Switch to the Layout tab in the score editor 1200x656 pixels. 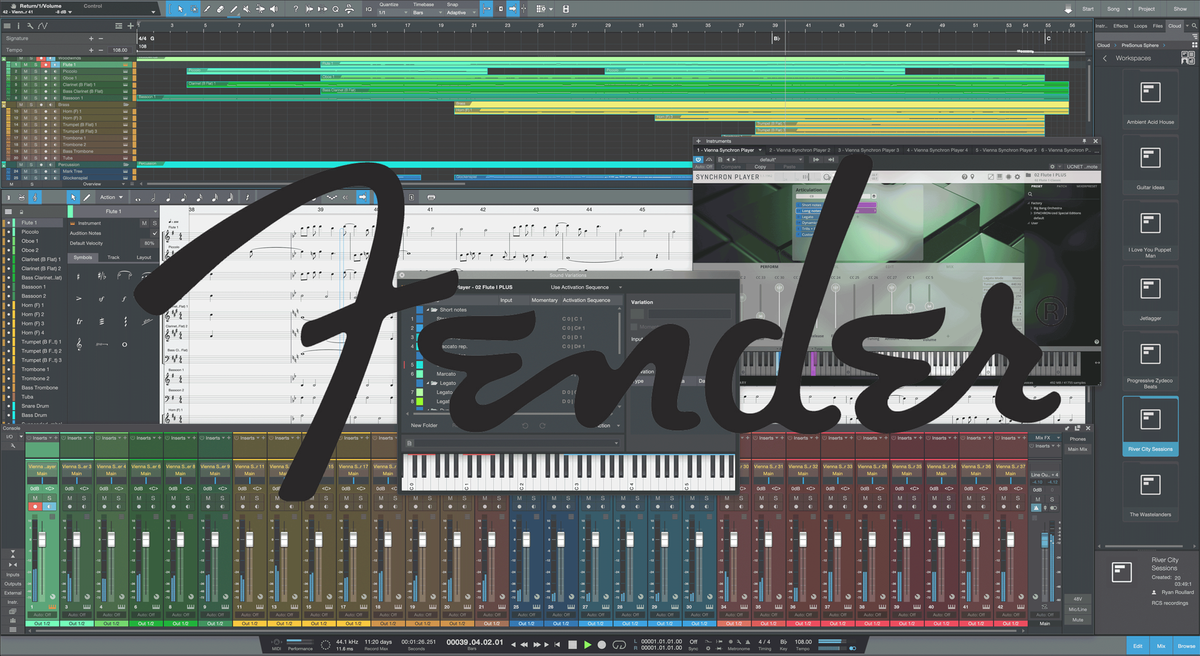coord(143,257)
